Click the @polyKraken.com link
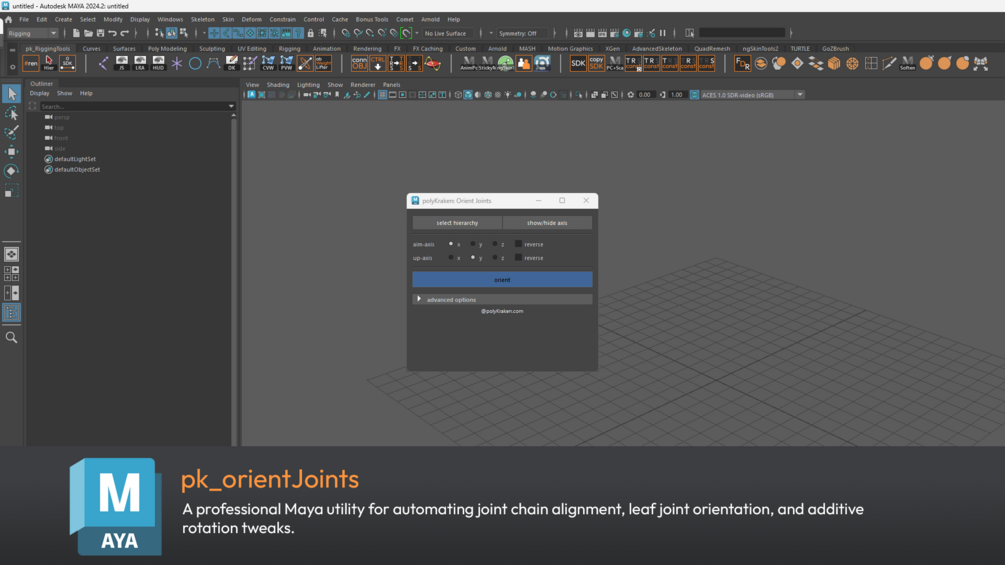Image resolution: width=1005 pixels, height=565 pixels. [x=502, y=311]
